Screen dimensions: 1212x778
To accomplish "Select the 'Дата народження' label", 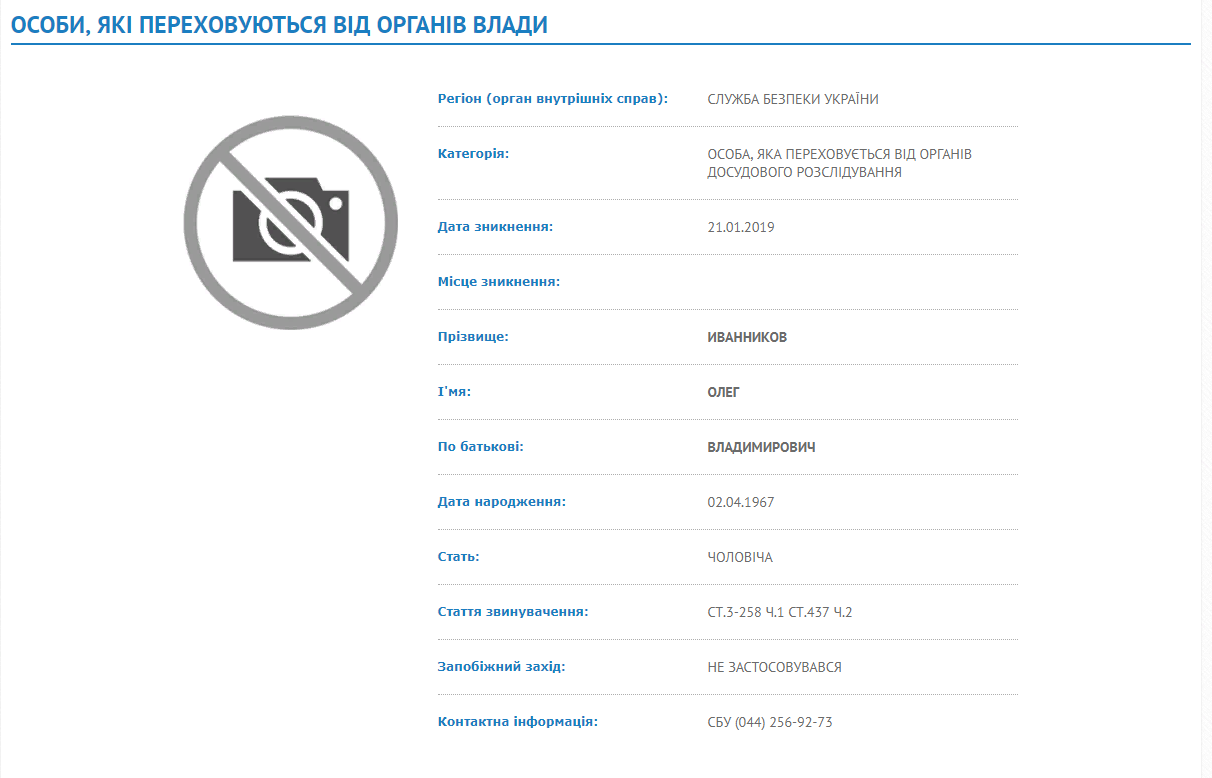I will click(x=501, y=502).
